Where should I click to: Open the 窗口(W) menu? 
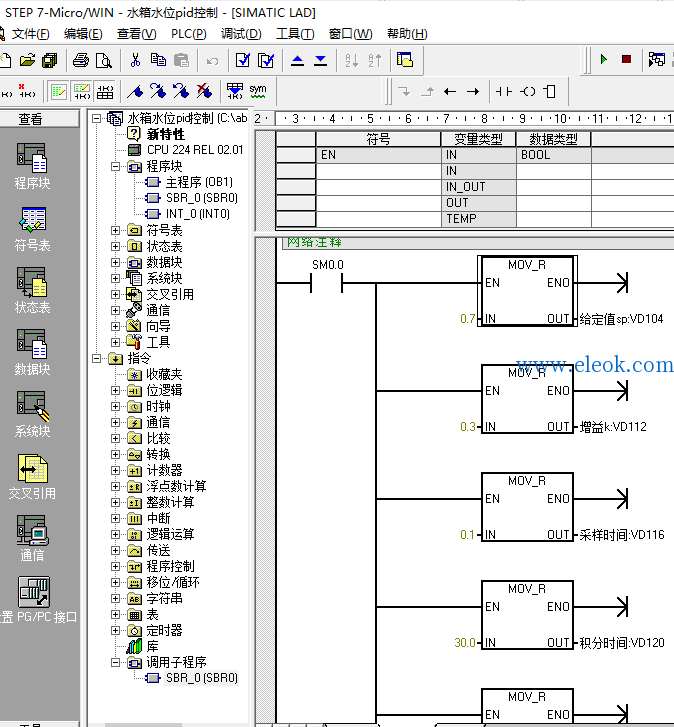click(350, 34)
